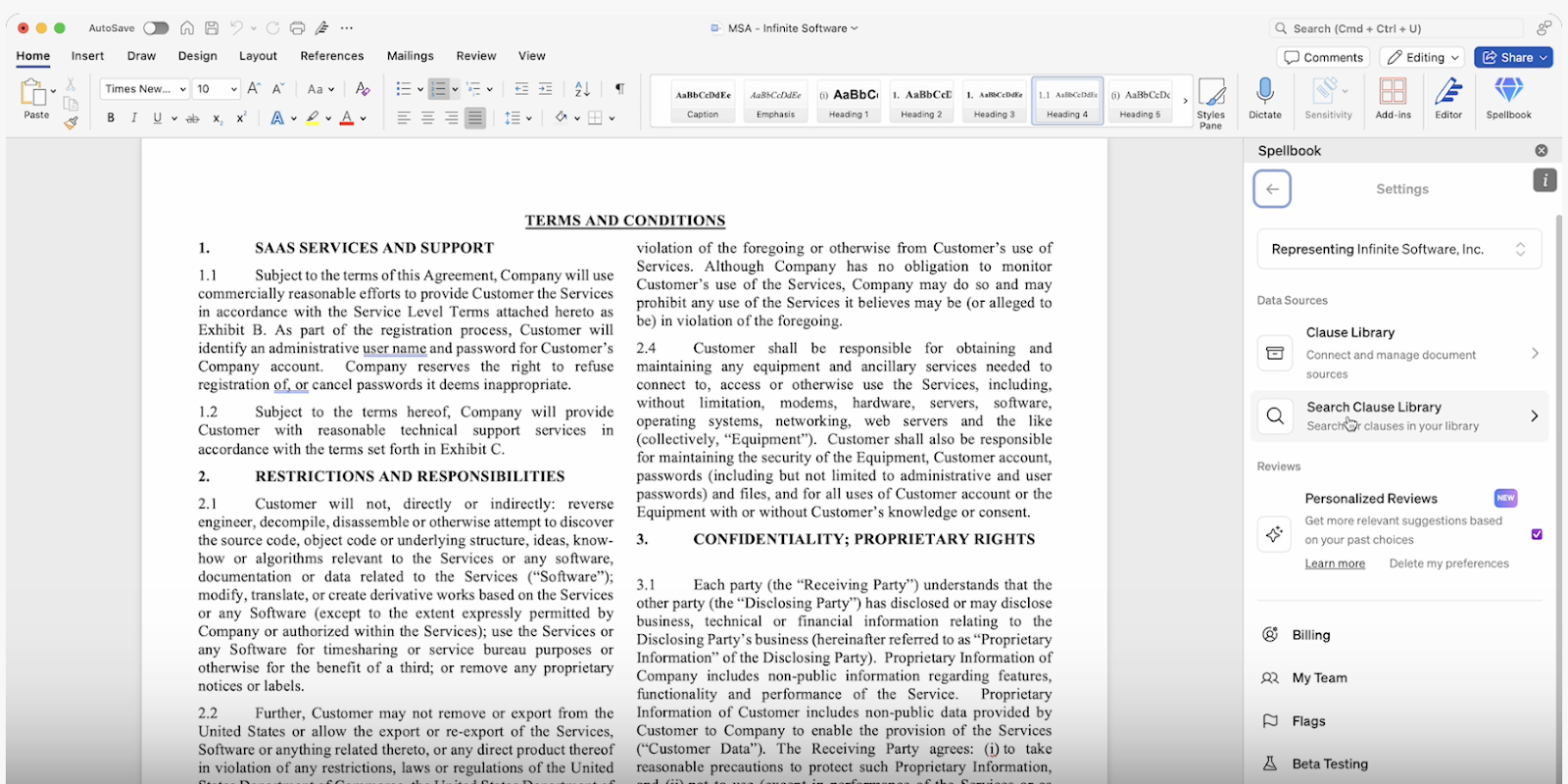
Task: Switch to the Design tab
Action: coord(198,56)
